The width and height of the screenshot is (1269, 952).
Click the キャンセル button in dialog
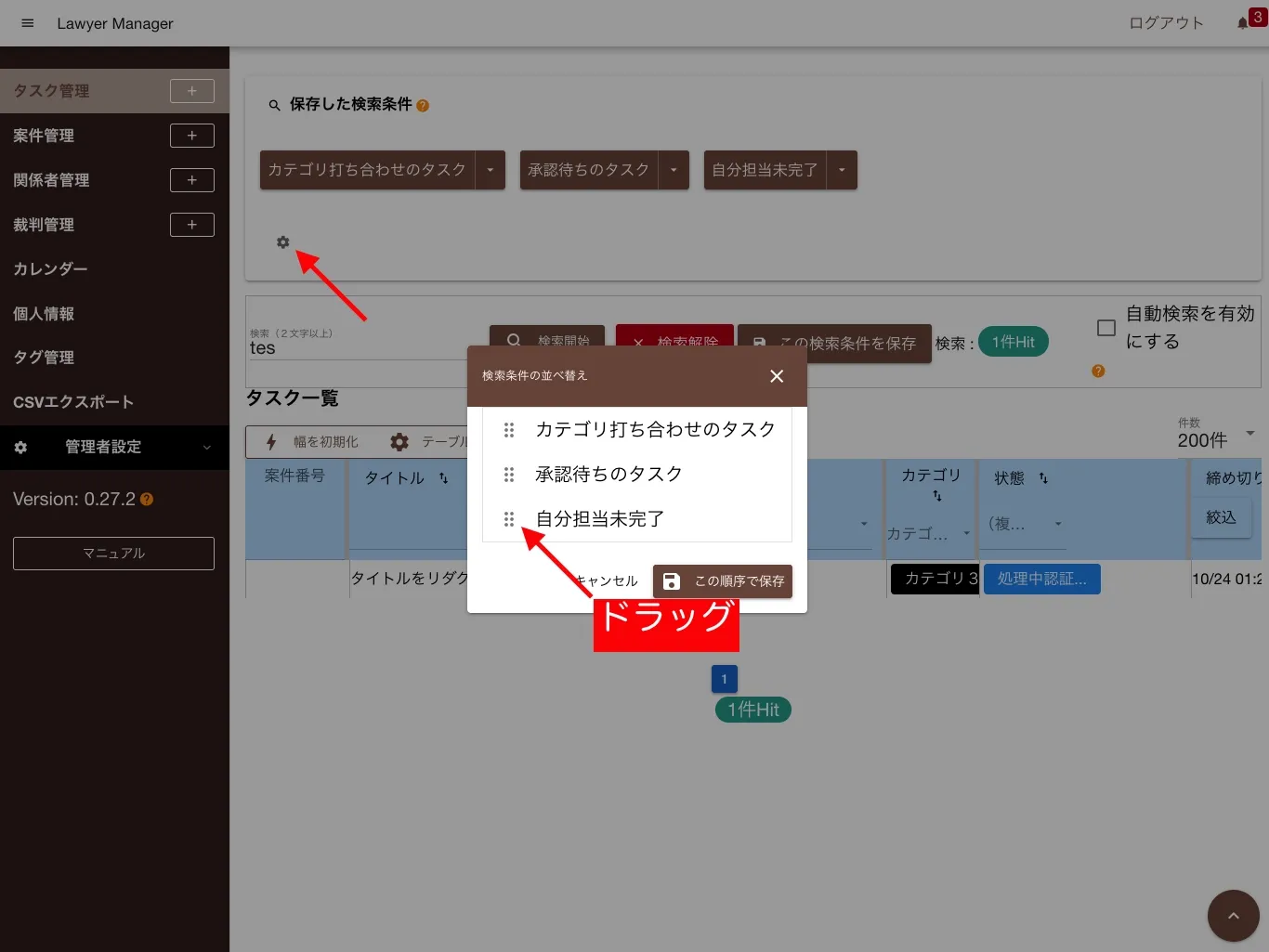(606, 581)
